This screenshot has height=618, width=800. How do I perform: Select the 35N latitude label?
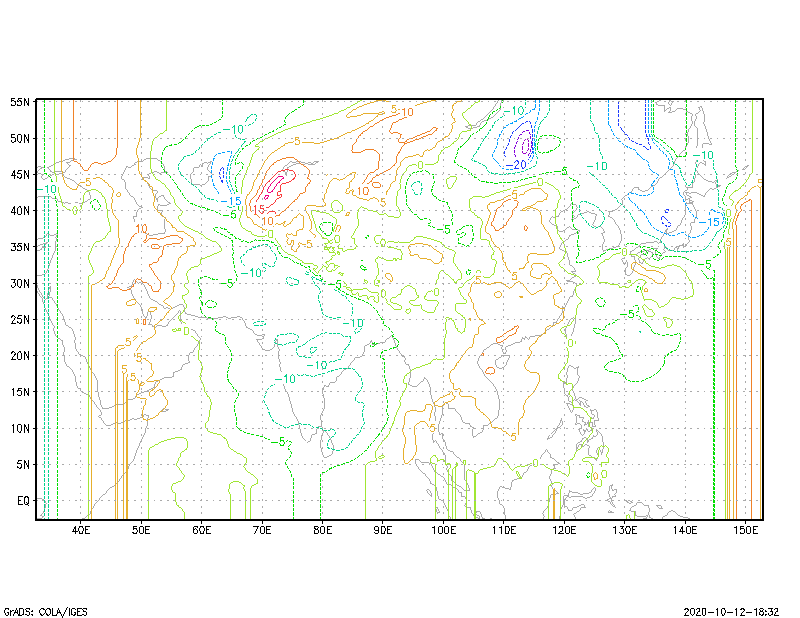pyautogui.click(x=20, y=247)
